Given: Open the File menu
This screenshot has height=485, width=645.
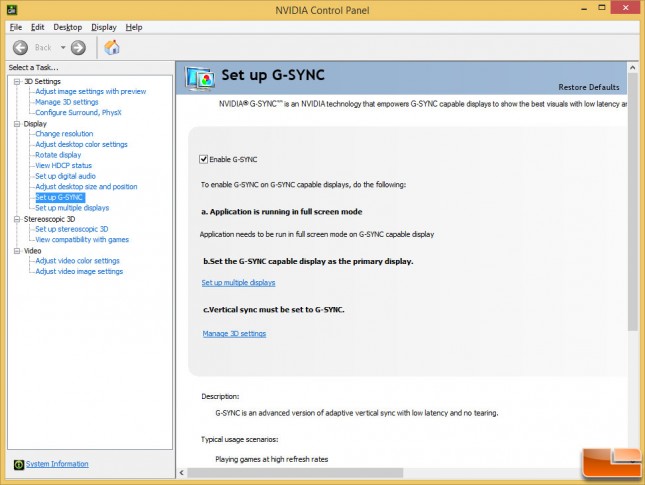Looking at the screenshot, I should click(x=16, y=27).
